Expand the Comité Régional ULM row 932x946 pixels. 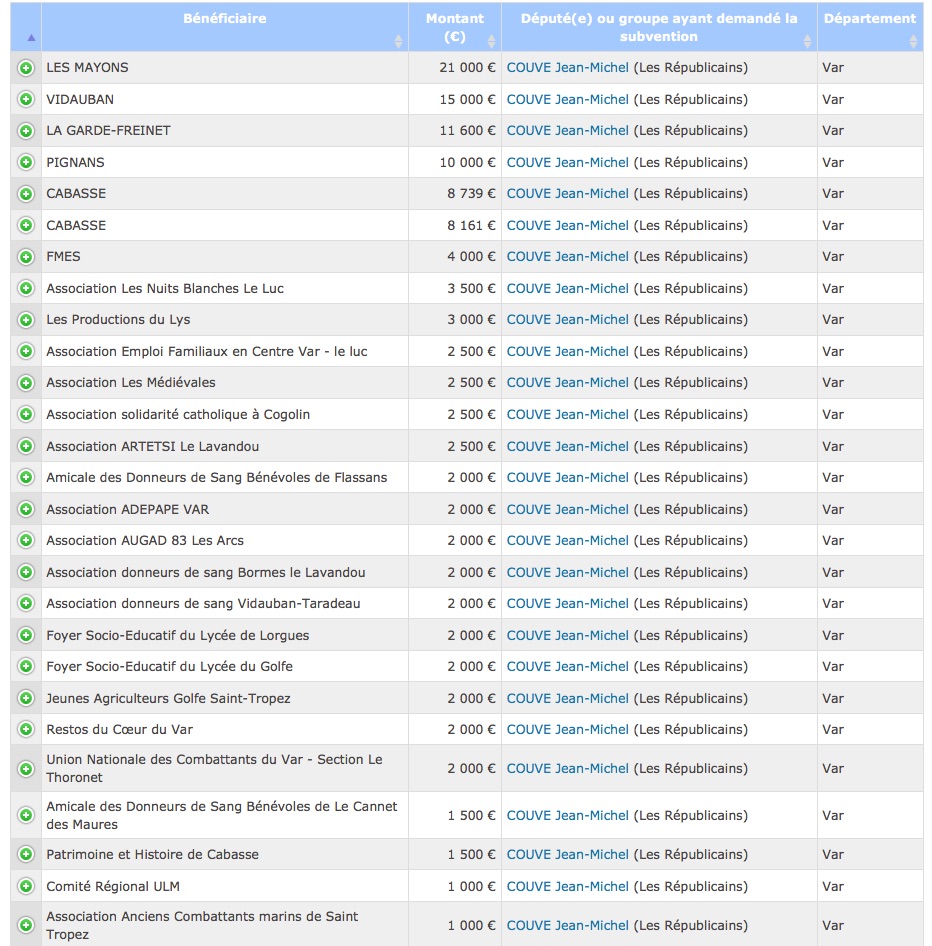pyautogui.click(x=26, y=886)
